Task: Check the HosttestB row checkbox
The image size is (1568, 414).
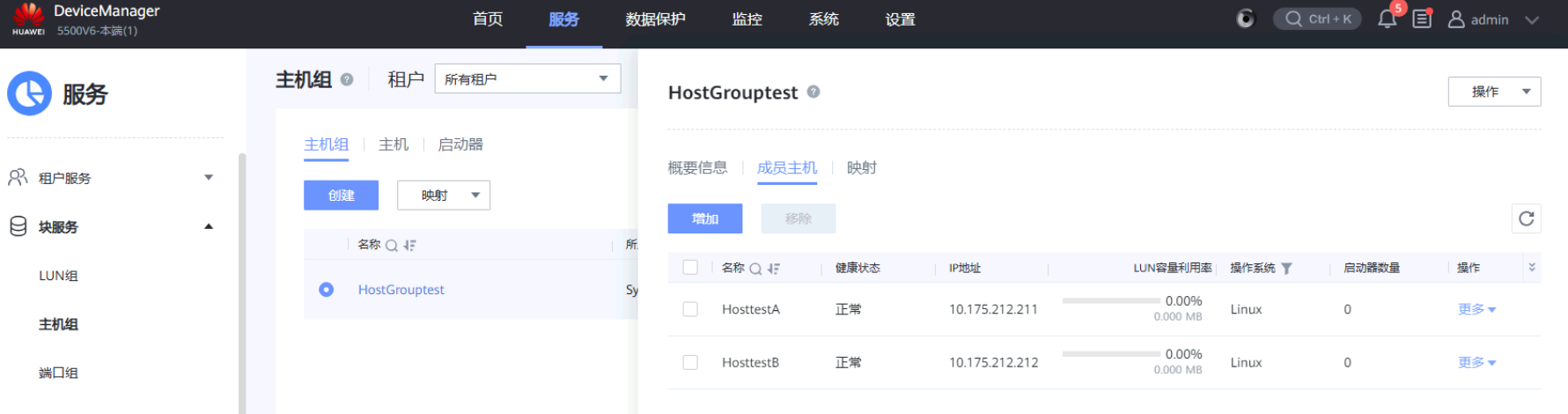Action: tap(690, 362)
